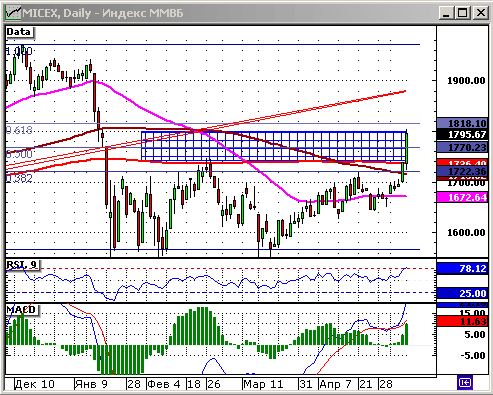The height and width of the screenshot is (395, 493).
Task: Select the RSI, 9 indicator label
Action: (x=22, y=265)
